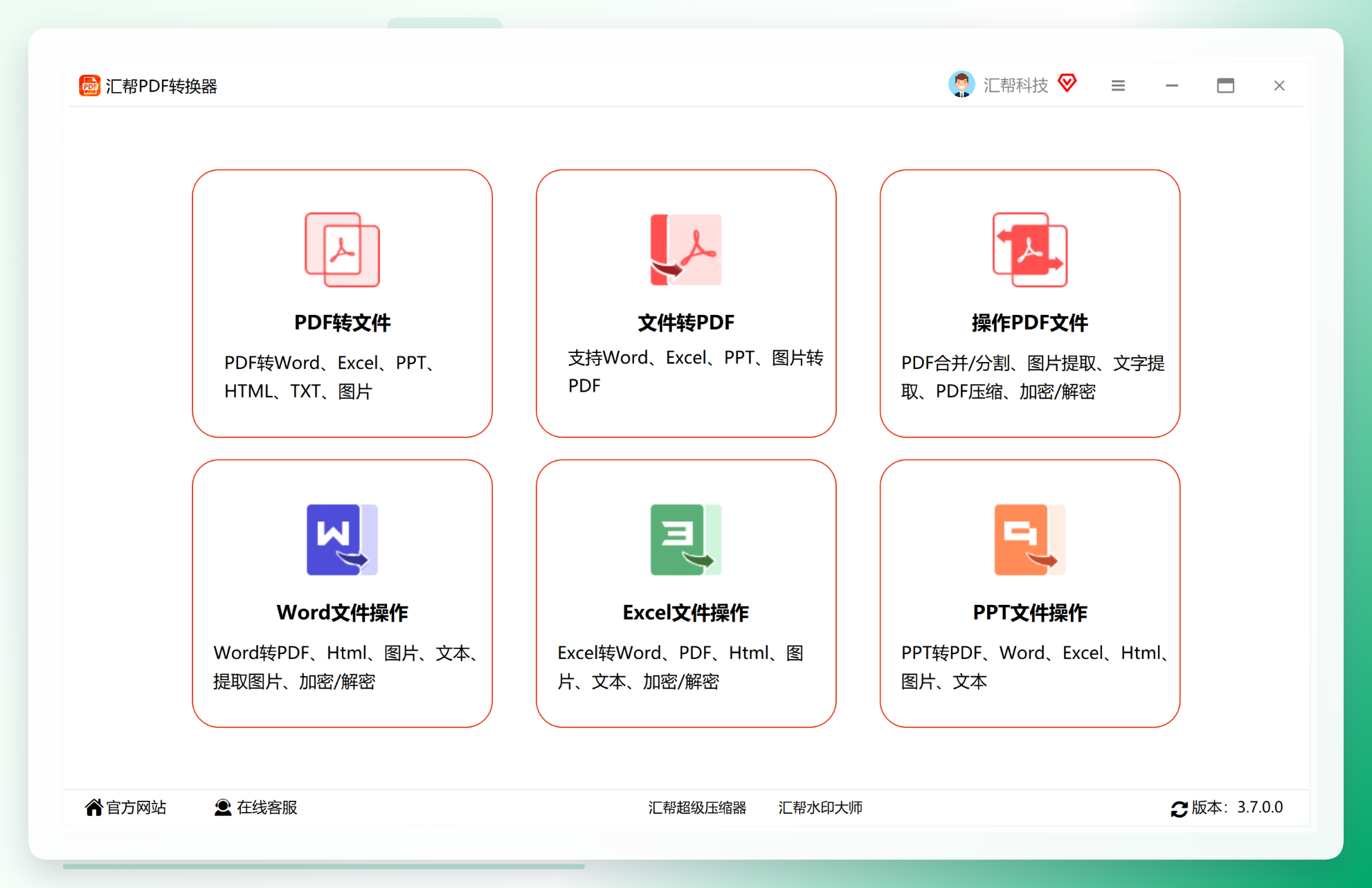Click the red VIP diamond icon

pos(1067,83)
